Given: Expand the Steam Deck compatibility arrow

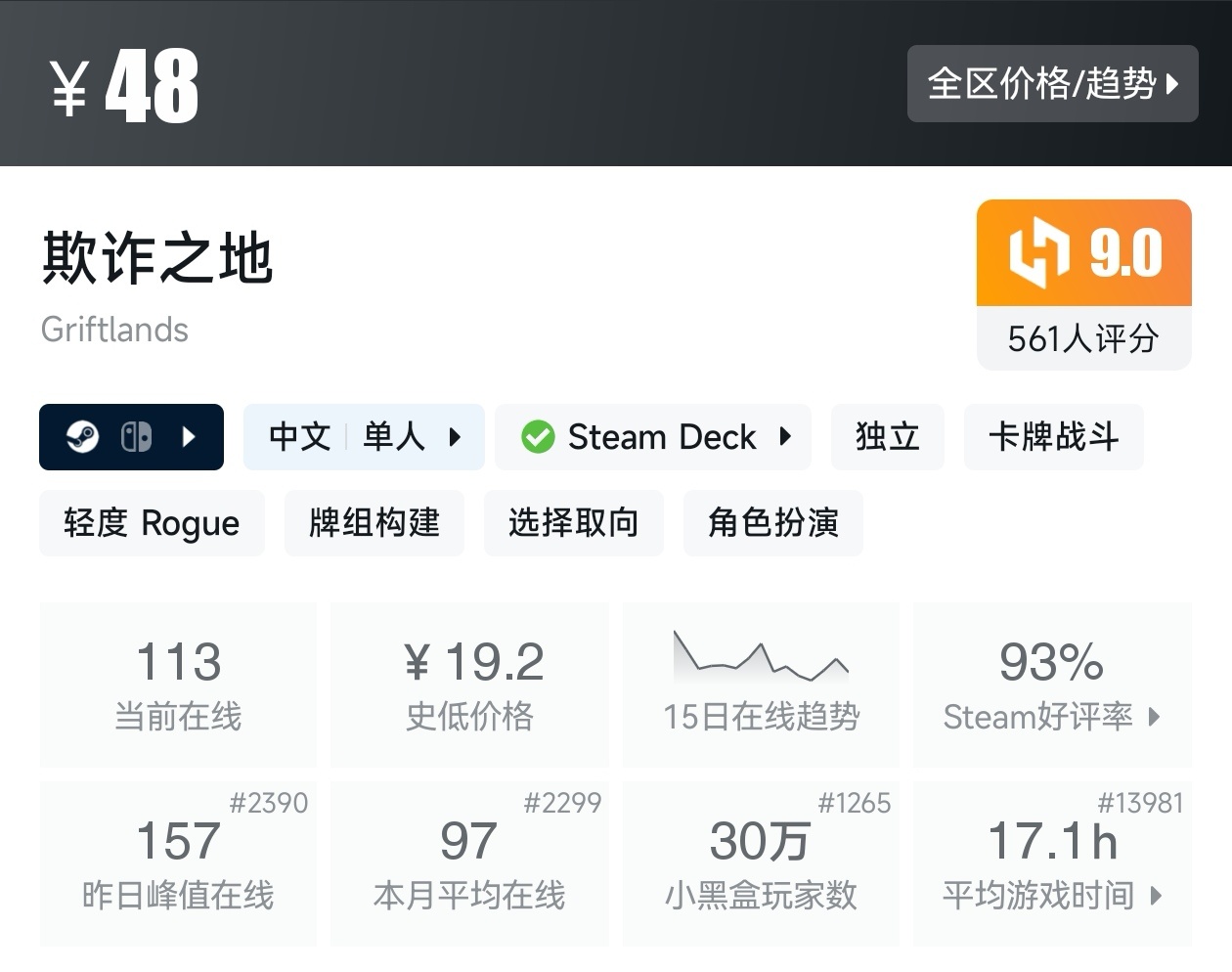Looking at the screenshot, I should (x=785, y=436).
